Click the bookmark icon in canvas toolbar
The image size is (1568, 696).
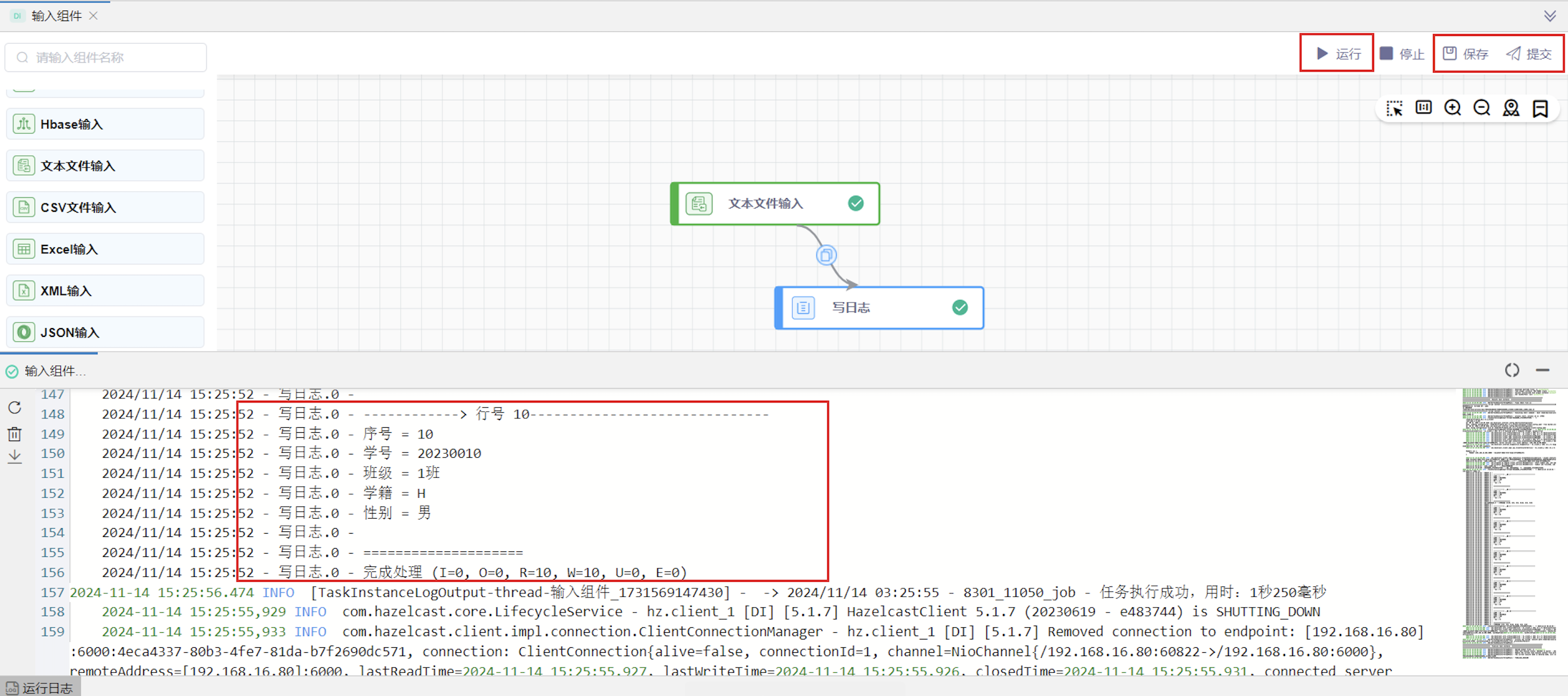tap(1540, 109)
